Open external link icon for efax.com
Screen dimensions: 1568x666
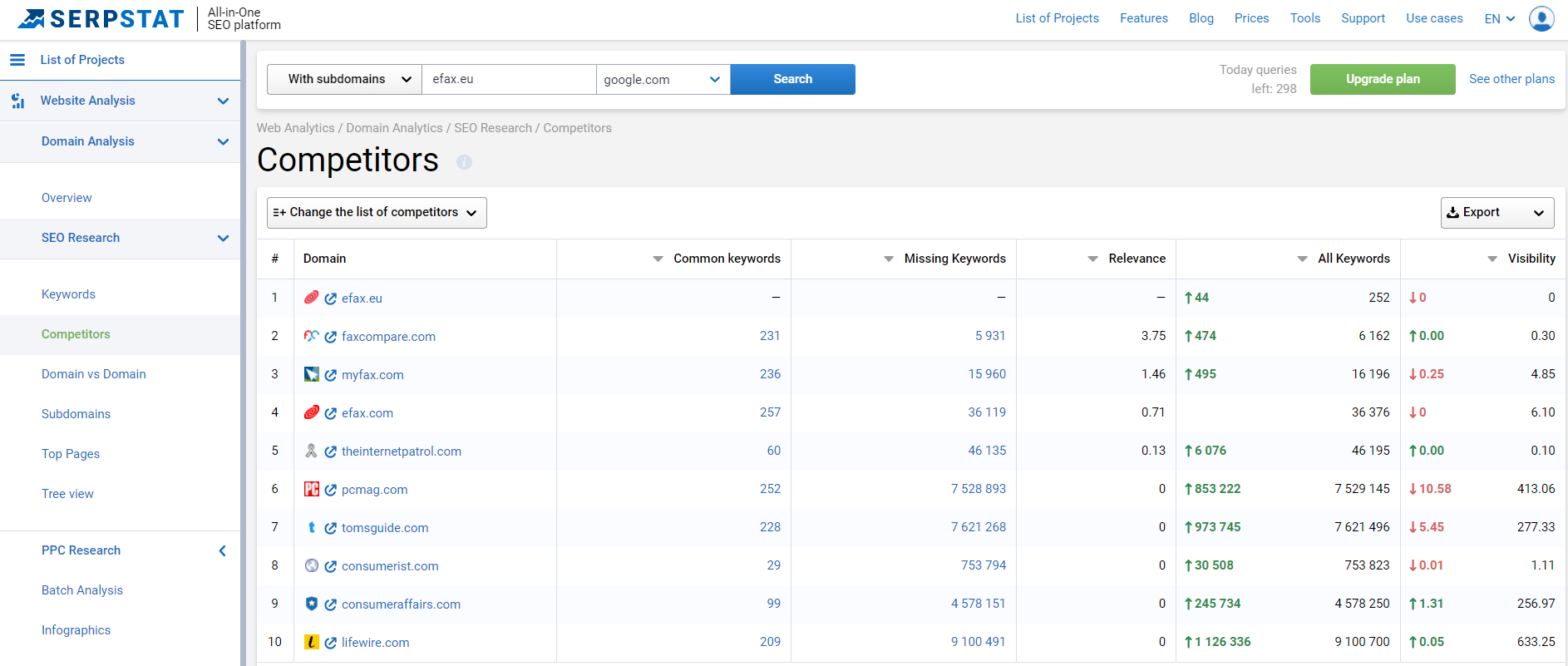coord(331,413)
